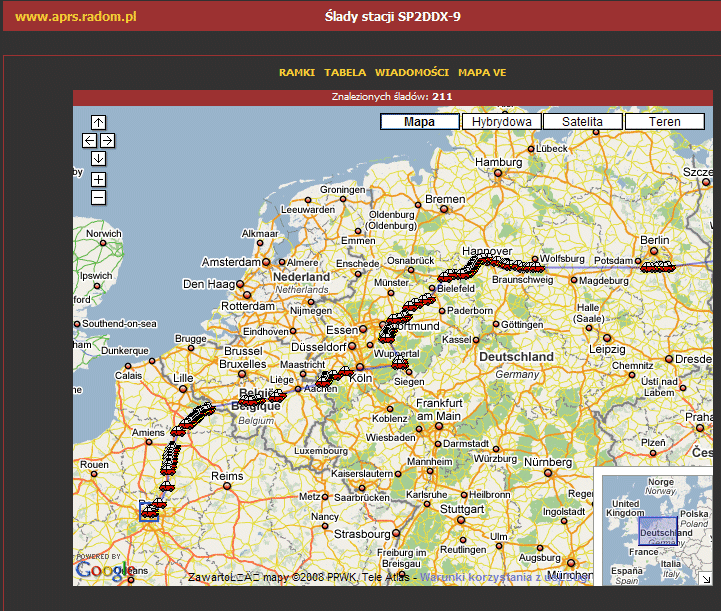Click the Stuttgart city label
Viewport: 721px width, 611px height.
(462, 509)
